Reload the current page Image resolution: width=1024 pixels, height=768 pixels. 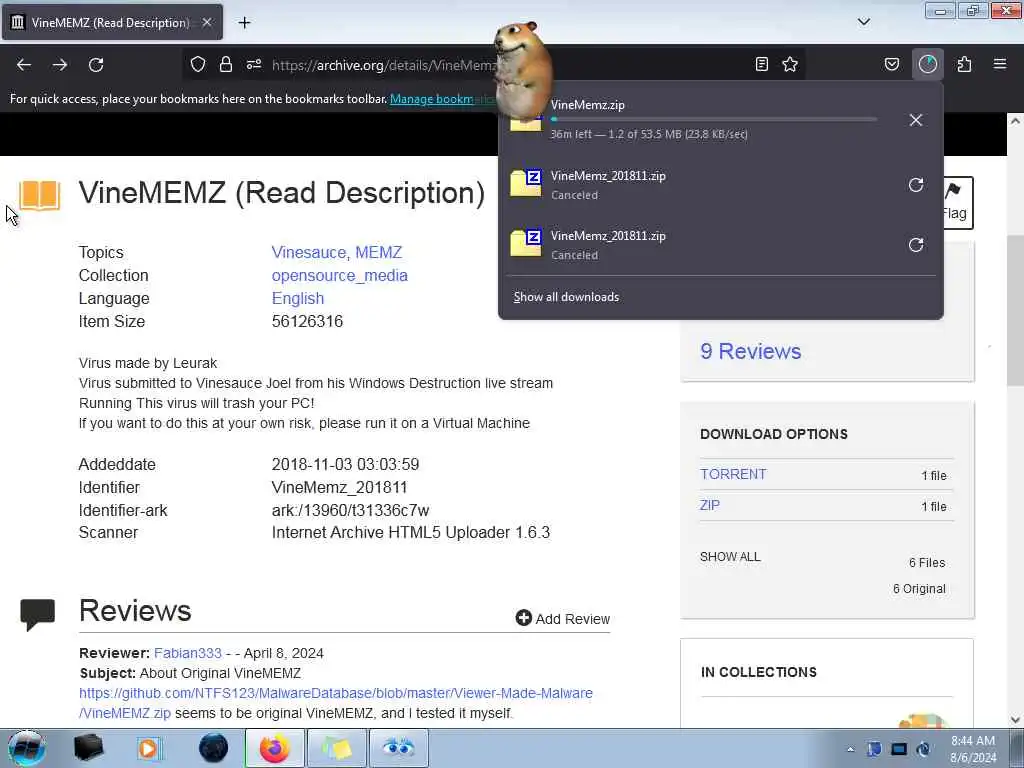pos(96,65)
